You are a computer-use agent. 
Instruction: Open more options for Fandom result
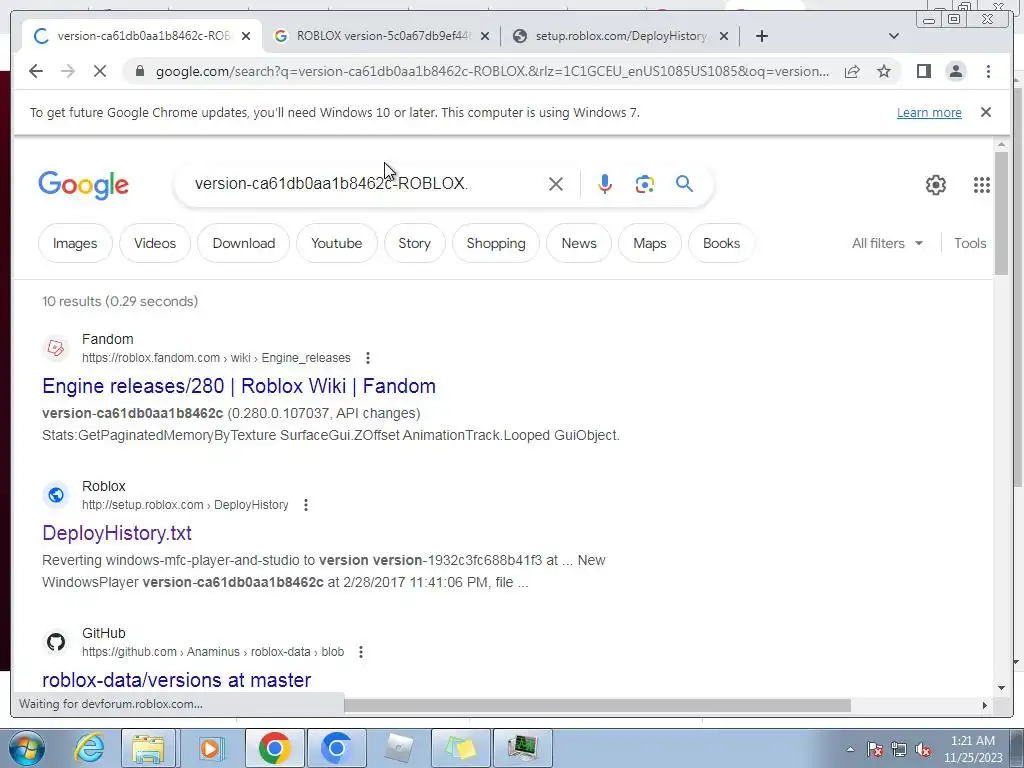click(x=368, y=358)
